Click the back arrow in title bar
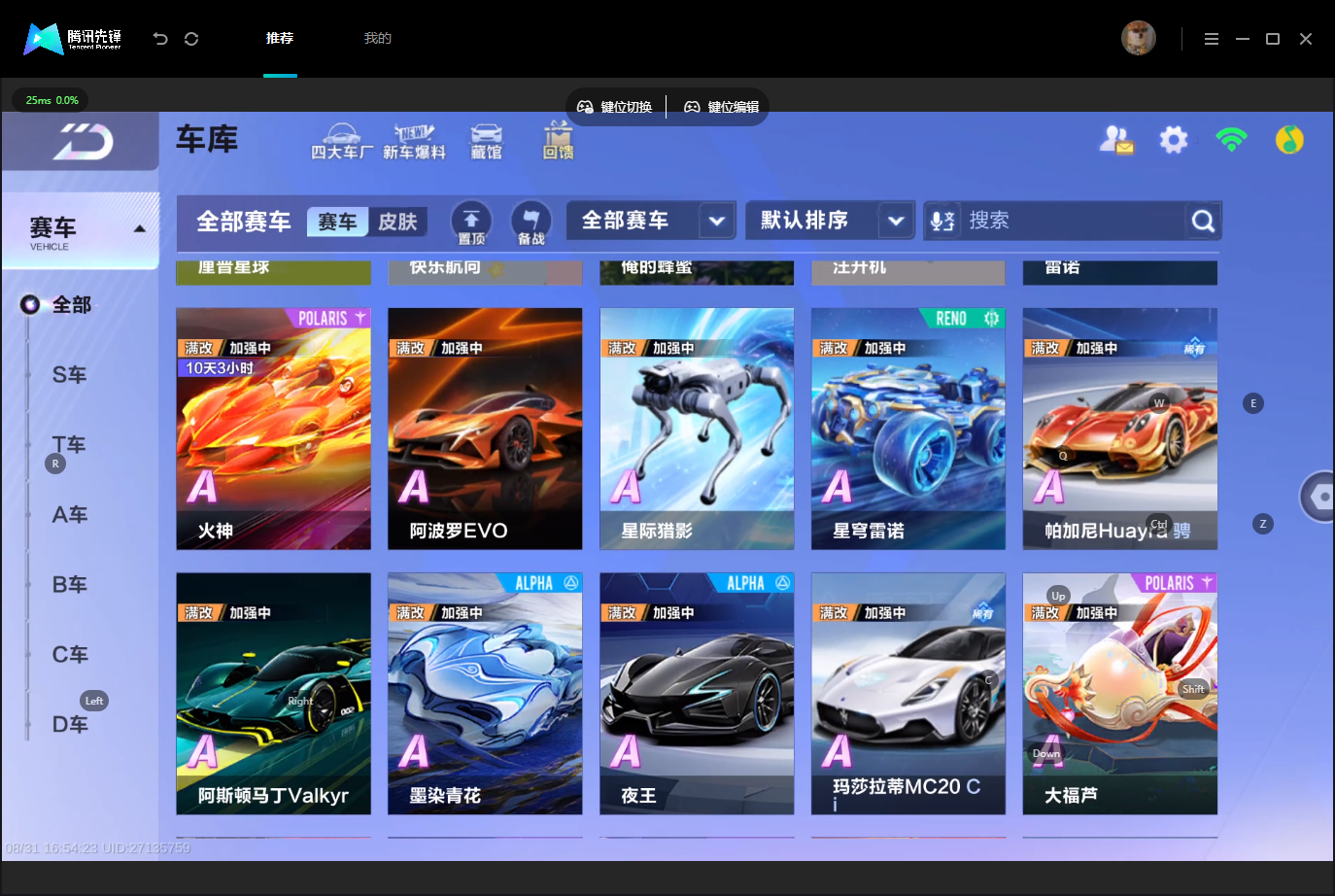 [160, 39]
